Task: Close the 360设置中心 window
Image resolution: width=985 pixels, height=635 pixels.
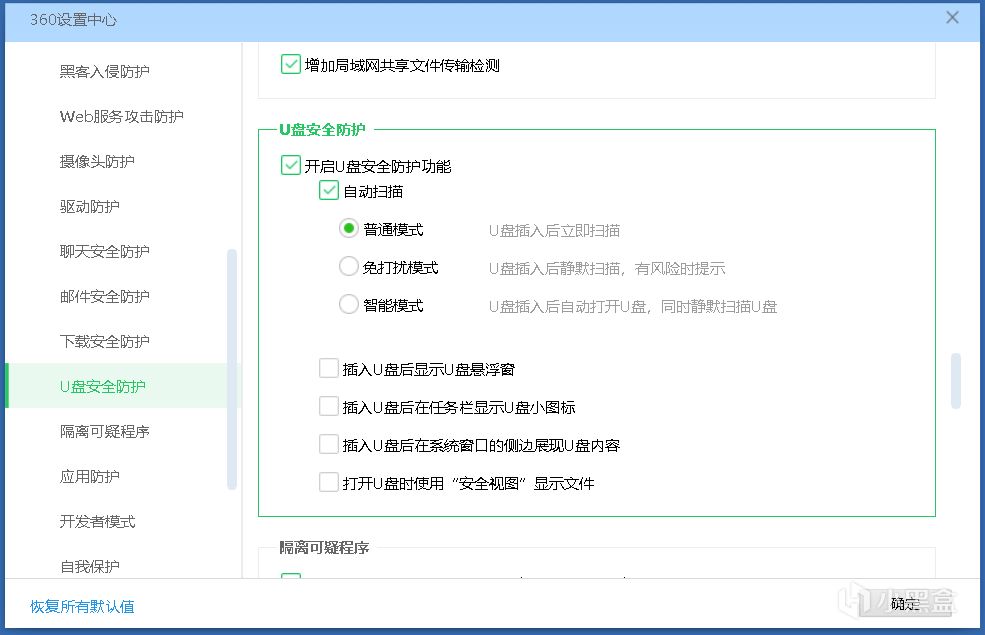Action: (952, 18)
